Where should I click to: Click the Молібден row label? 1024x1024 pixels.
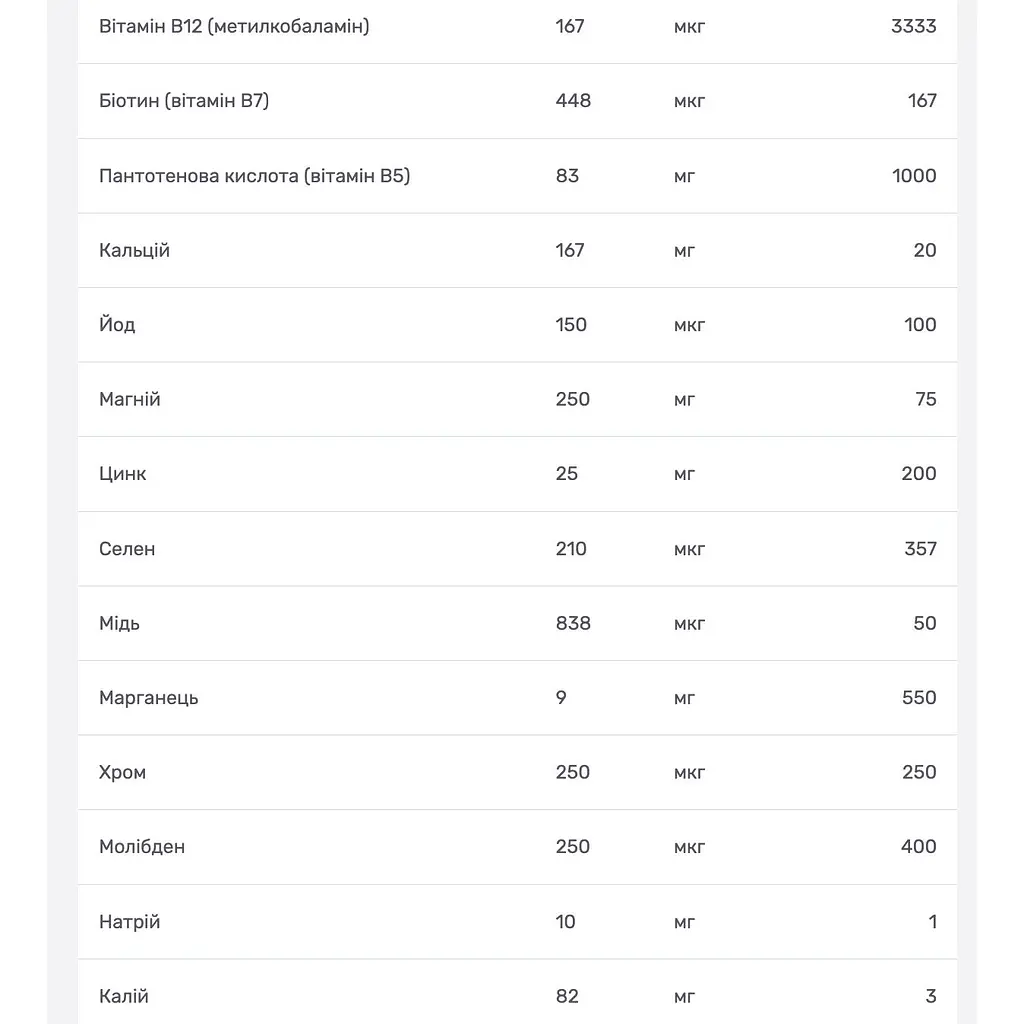(x=142, y=847)
